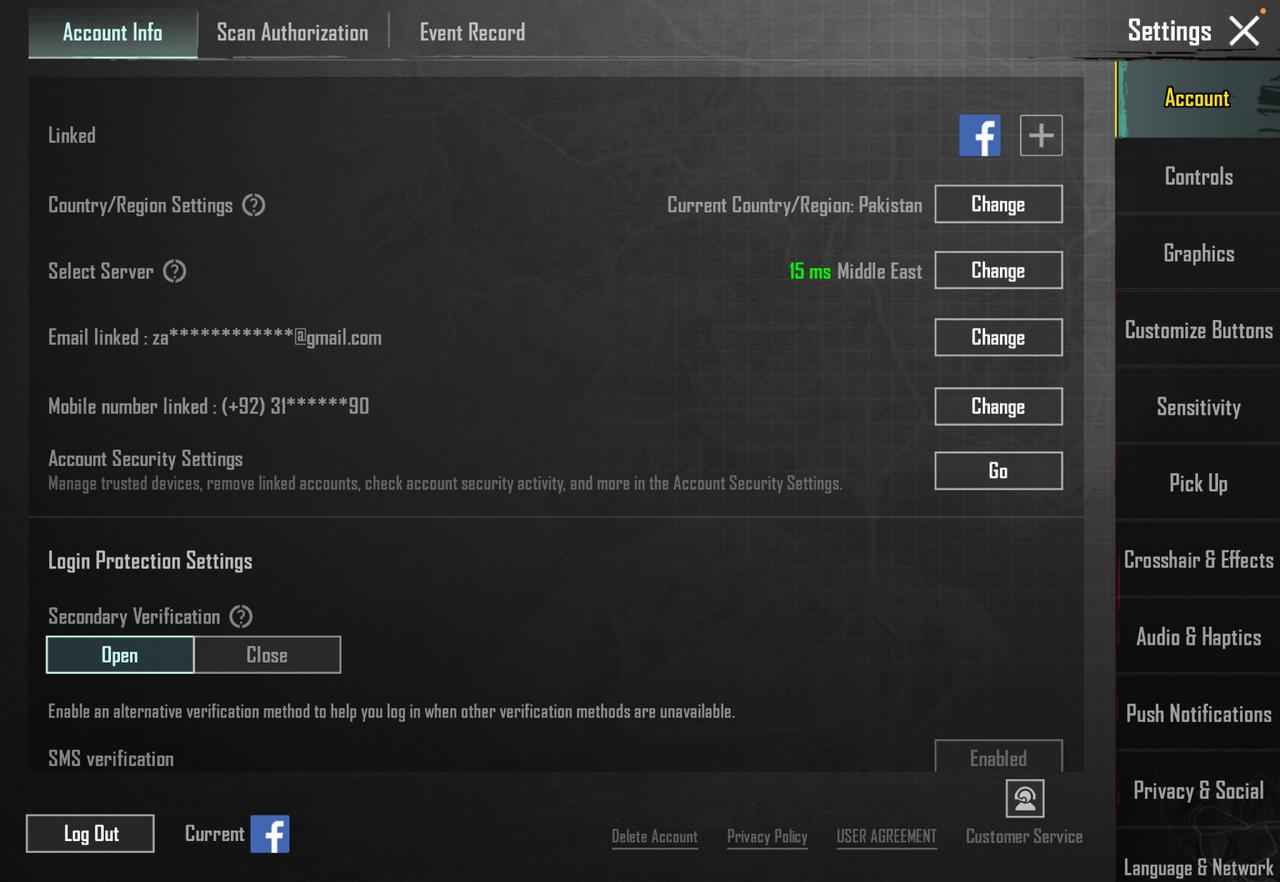Go to Account Security Settings
This screenshot has width=1280, height=882.
997,471
